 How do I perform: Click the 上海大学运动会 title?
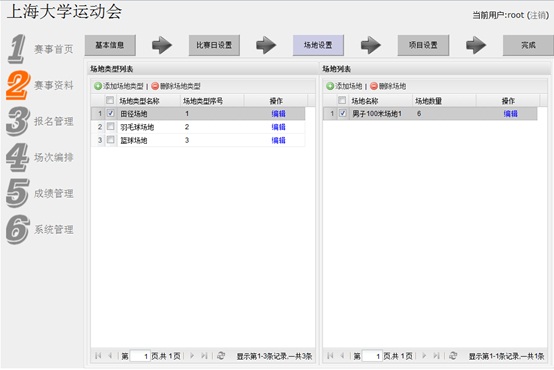coord(64,11)
